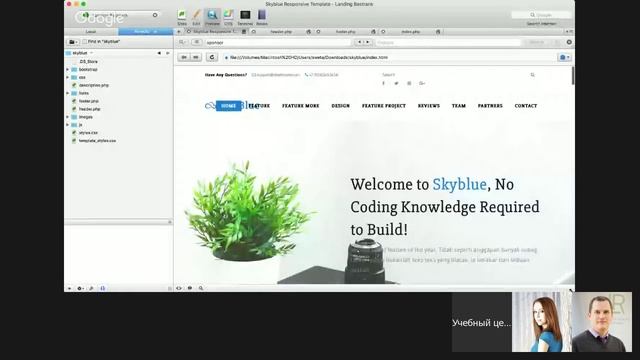
Task: Click the website search magnifier icon
Action: pyautogui.click(x=532, y=75)
